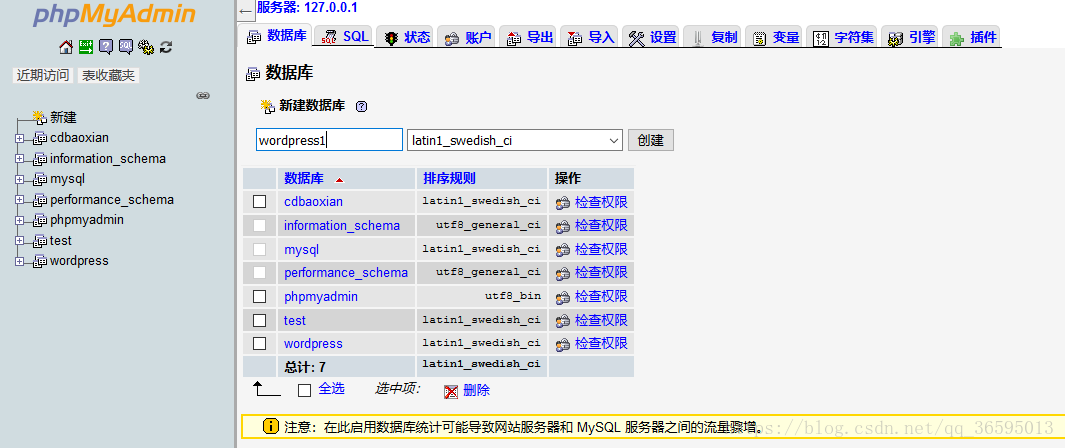Select the 数据库 tab

[x=276, y=37]
